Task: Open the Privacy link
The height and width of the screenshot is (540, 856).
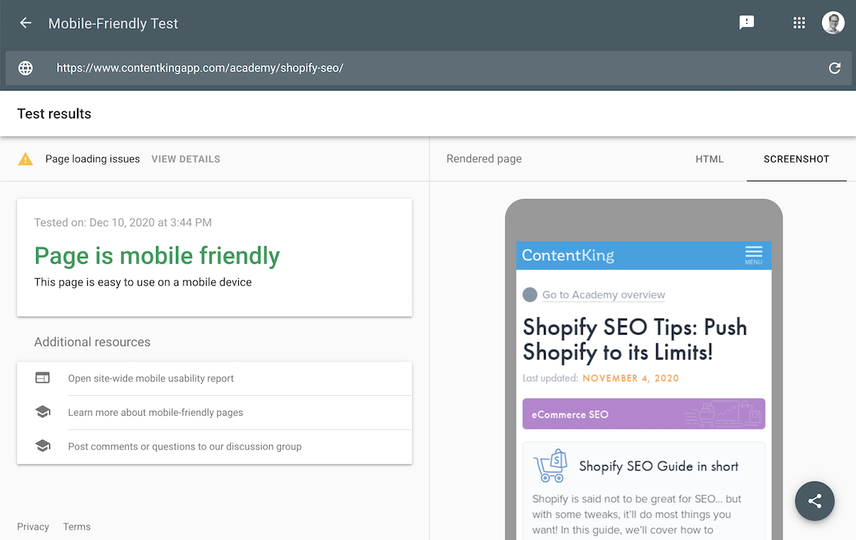Action: (33, 526)
